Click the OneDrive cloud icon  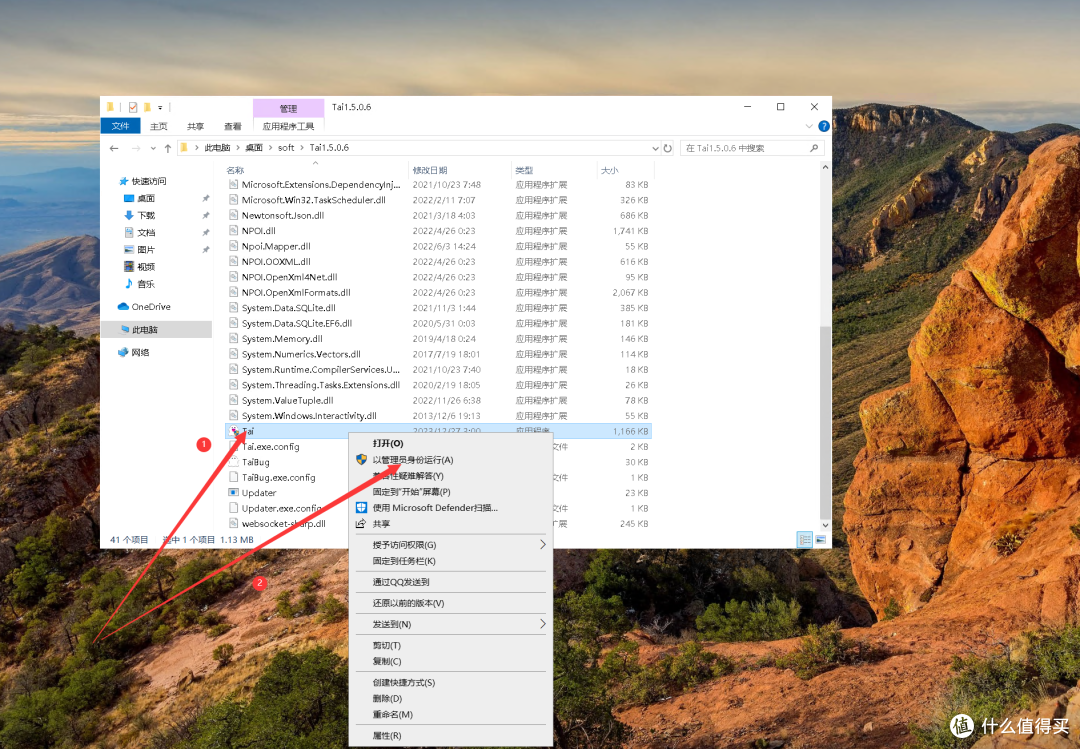(123, 307)
